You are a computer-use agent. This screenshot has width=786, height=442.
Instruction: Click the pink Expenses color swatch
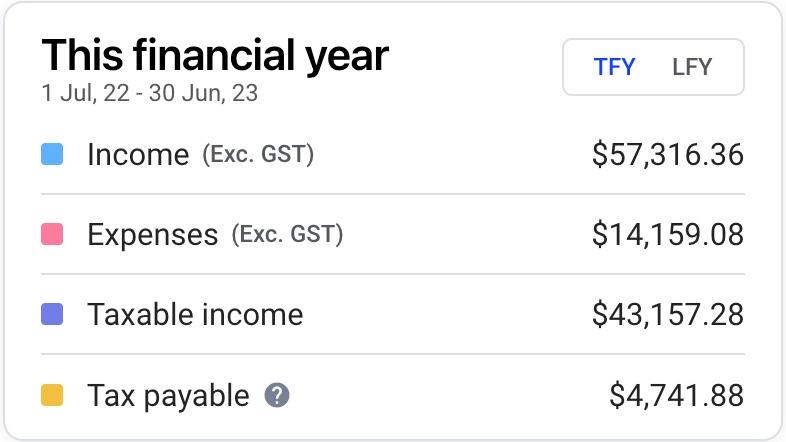click(52, 234)
